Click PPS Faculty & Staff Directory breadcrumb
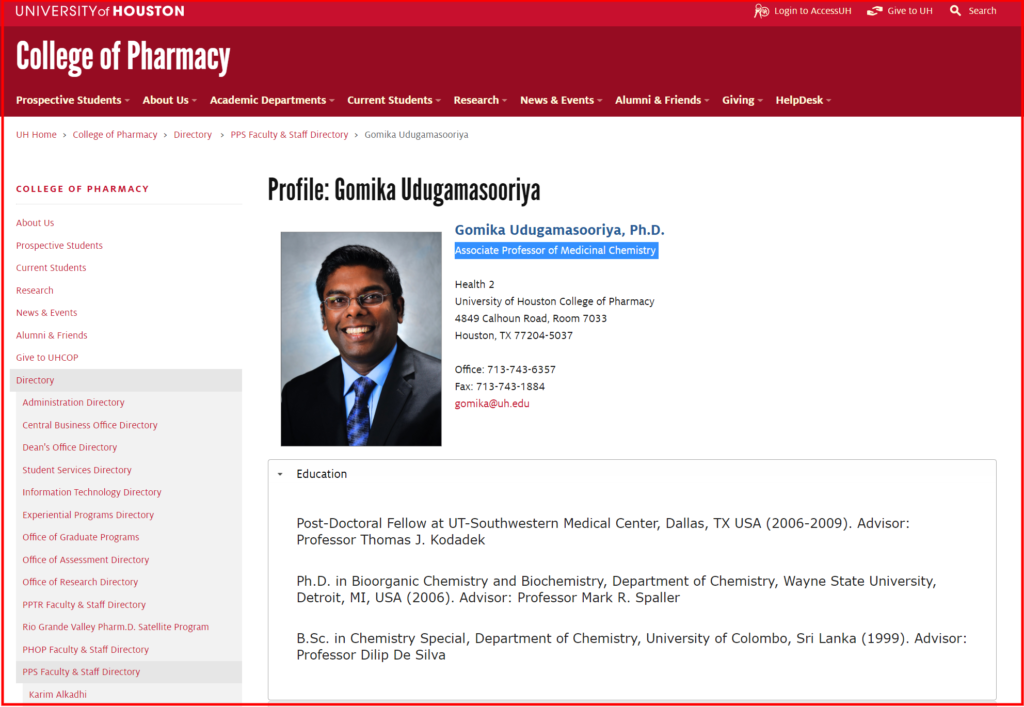Viewport: 1024px width, 707px height. pos(289,135)
